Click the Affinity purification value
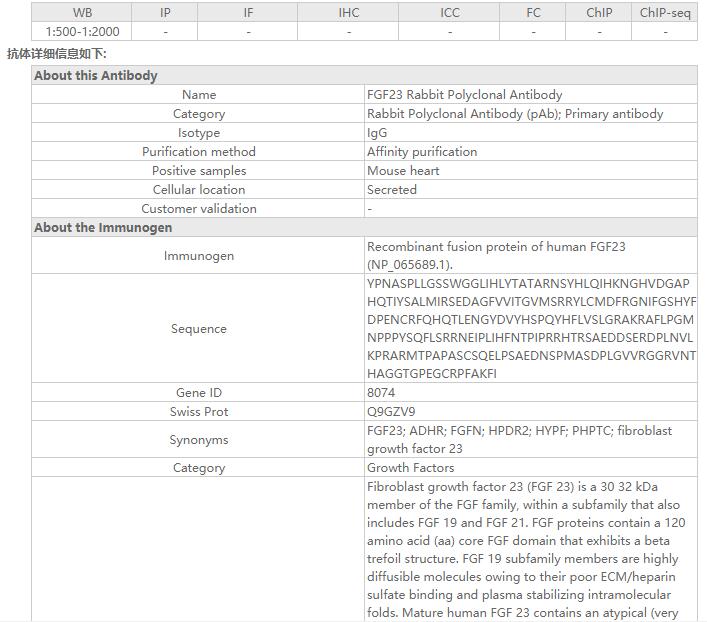 (x=422, y=152)
